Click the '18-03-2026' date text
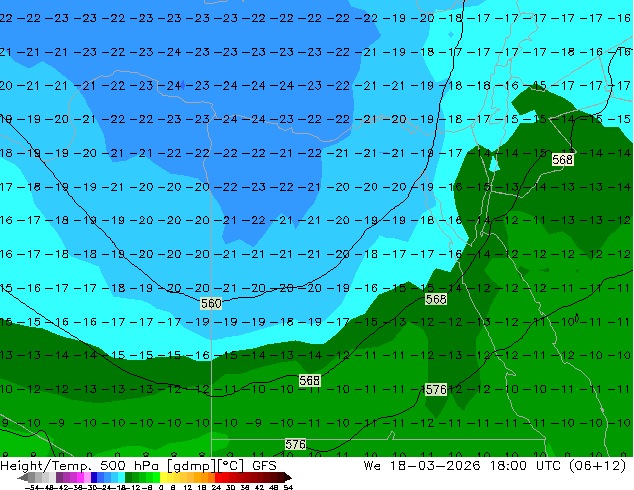The image size is (634, 490). point(435,466)
